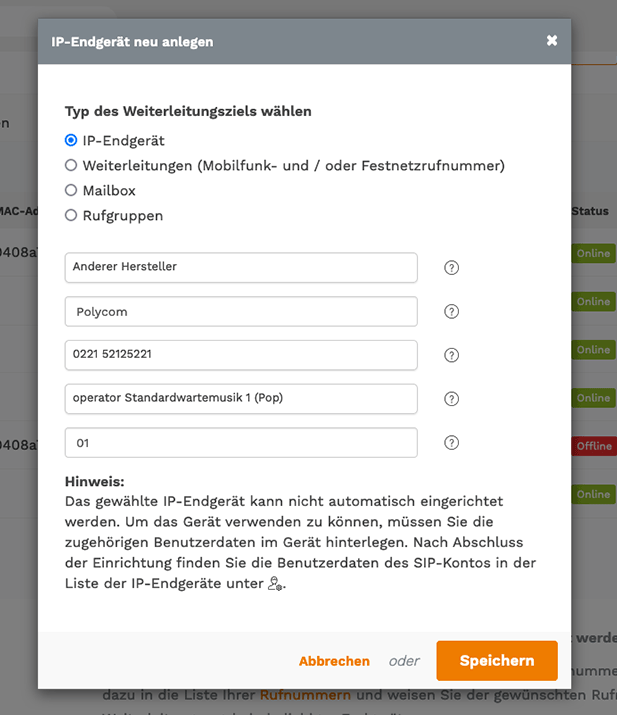Select the Mailbox radio option

[x=71, y=190]
